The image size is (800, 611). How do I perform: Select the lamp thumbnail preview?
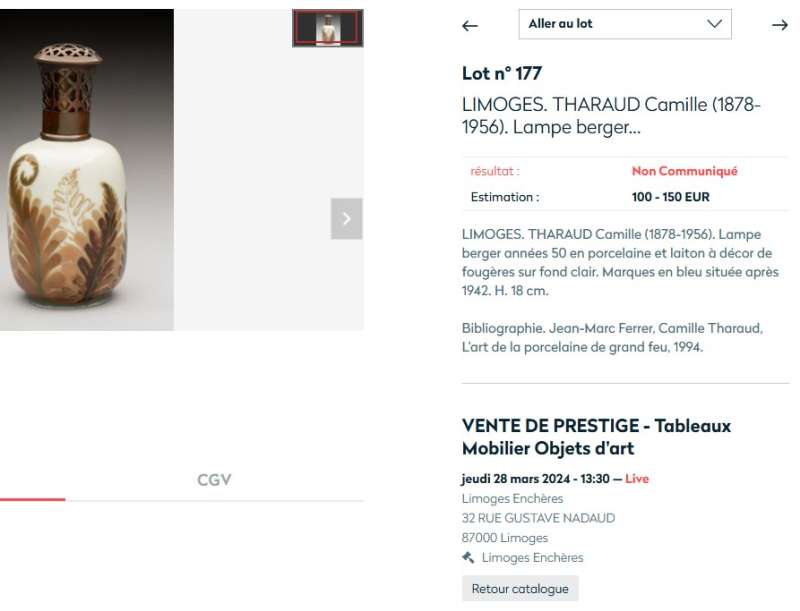[x=328, y=28]
